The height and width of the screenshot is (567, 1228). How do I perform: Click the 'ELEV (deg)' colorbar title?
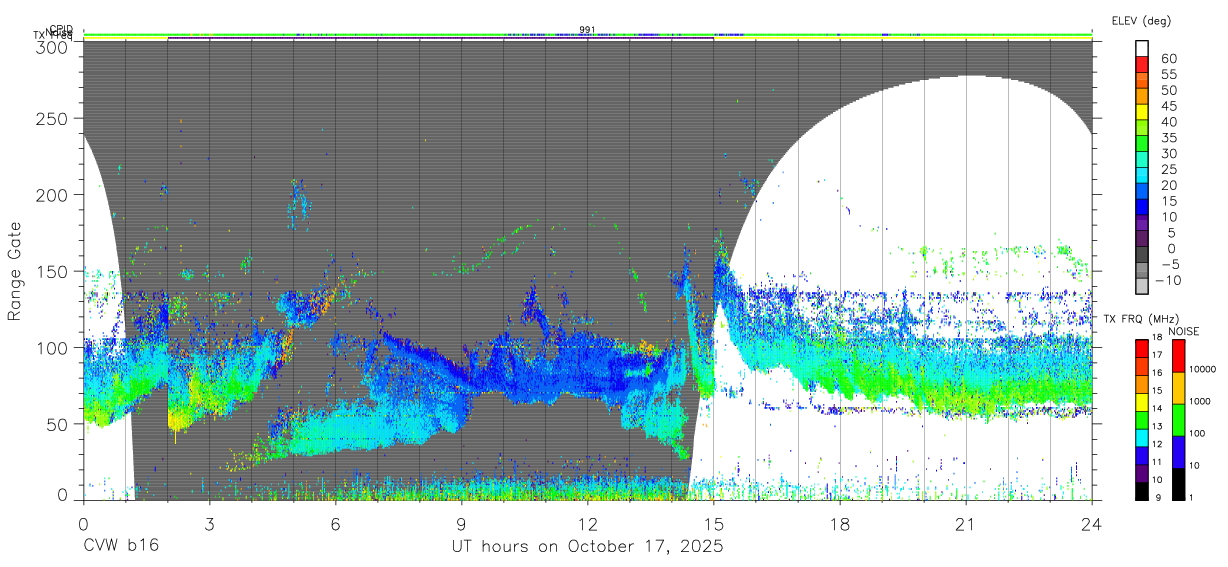pyautogui.click(x=1141, y=20)
